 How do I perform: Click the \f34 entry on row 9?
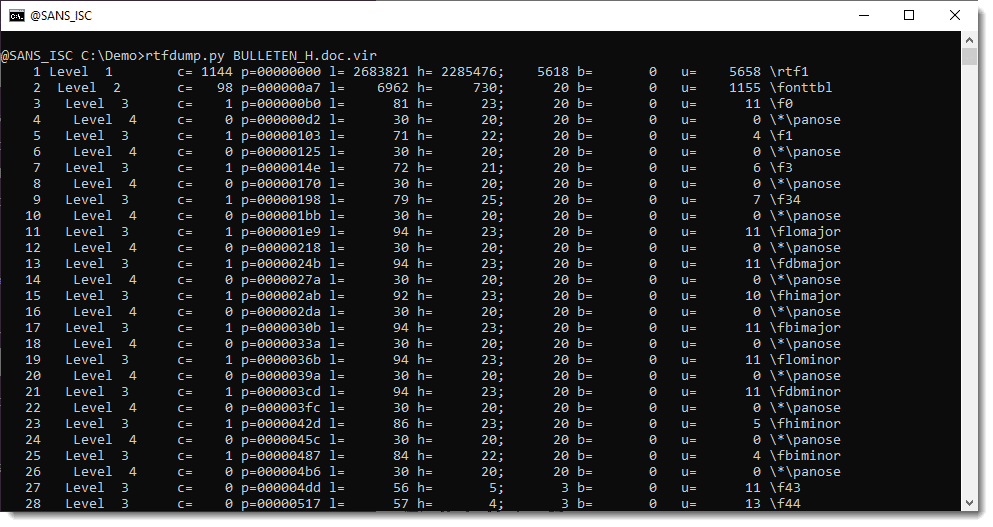[785, 200]
